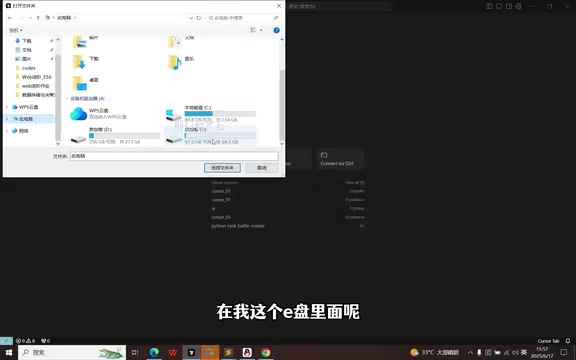The image size is (576, 360).
Task: Expand the 网络 tree node
Action: (7, 131)
